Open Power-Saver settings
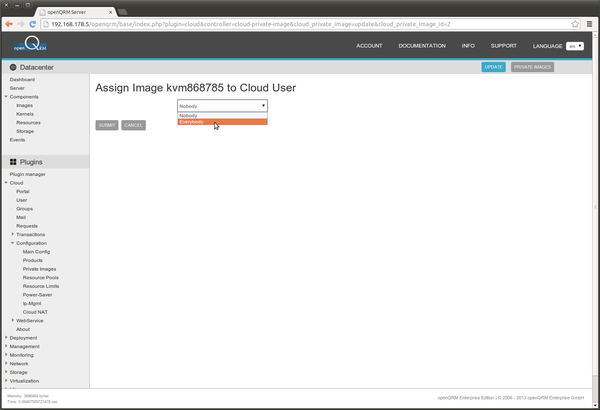 [38, 295]
